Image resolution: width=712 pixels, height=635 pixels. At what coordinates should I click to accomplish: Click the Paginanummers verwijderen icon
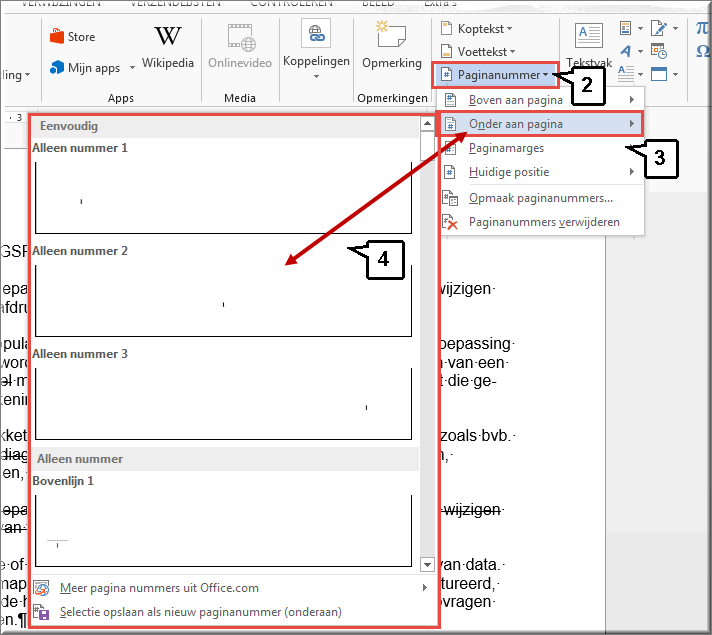450,222
